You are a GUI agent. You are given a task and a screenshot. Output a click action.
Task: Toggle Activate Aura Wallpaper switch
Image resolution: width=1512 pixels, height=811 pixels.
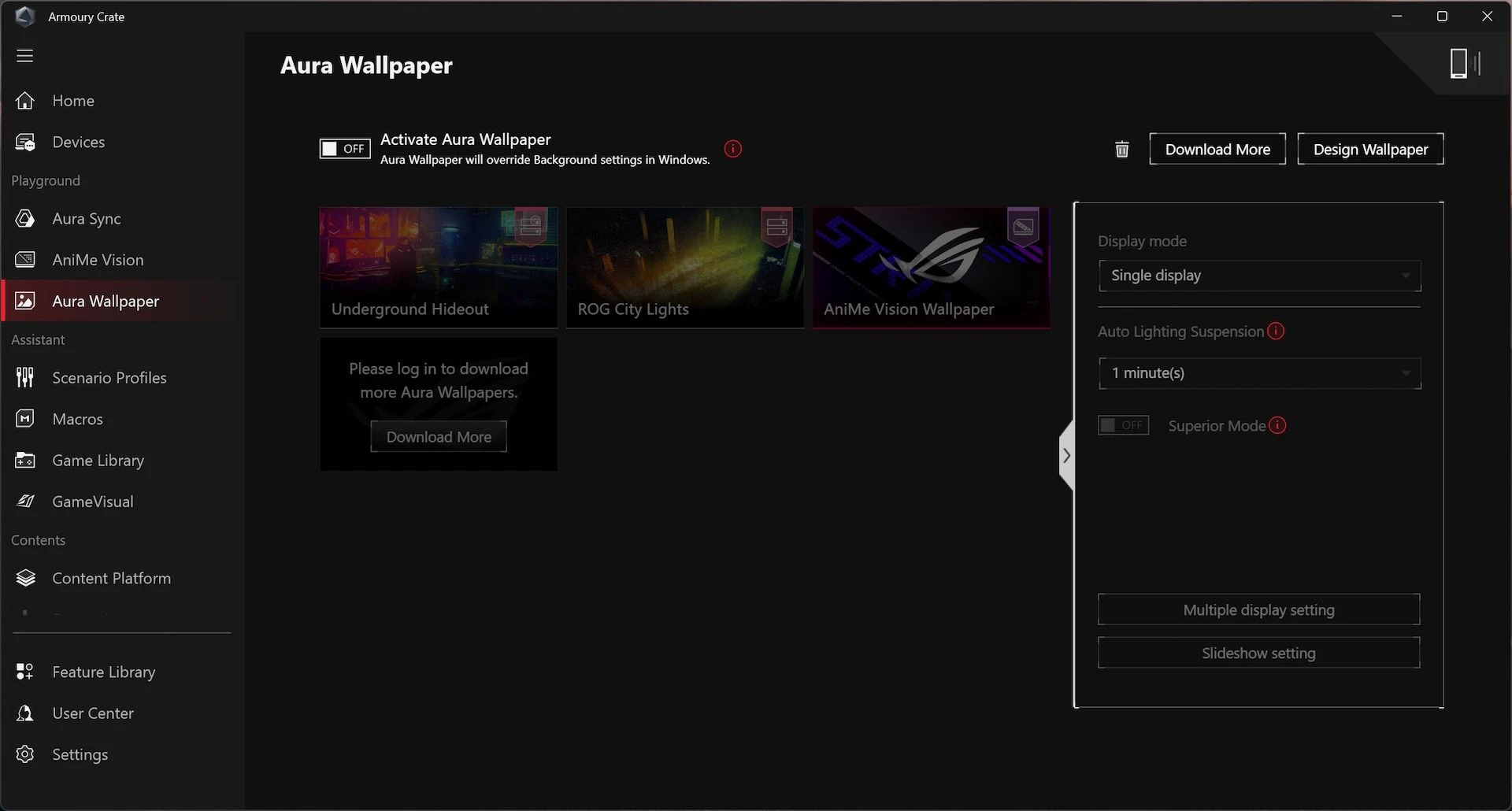coord(345,149)
